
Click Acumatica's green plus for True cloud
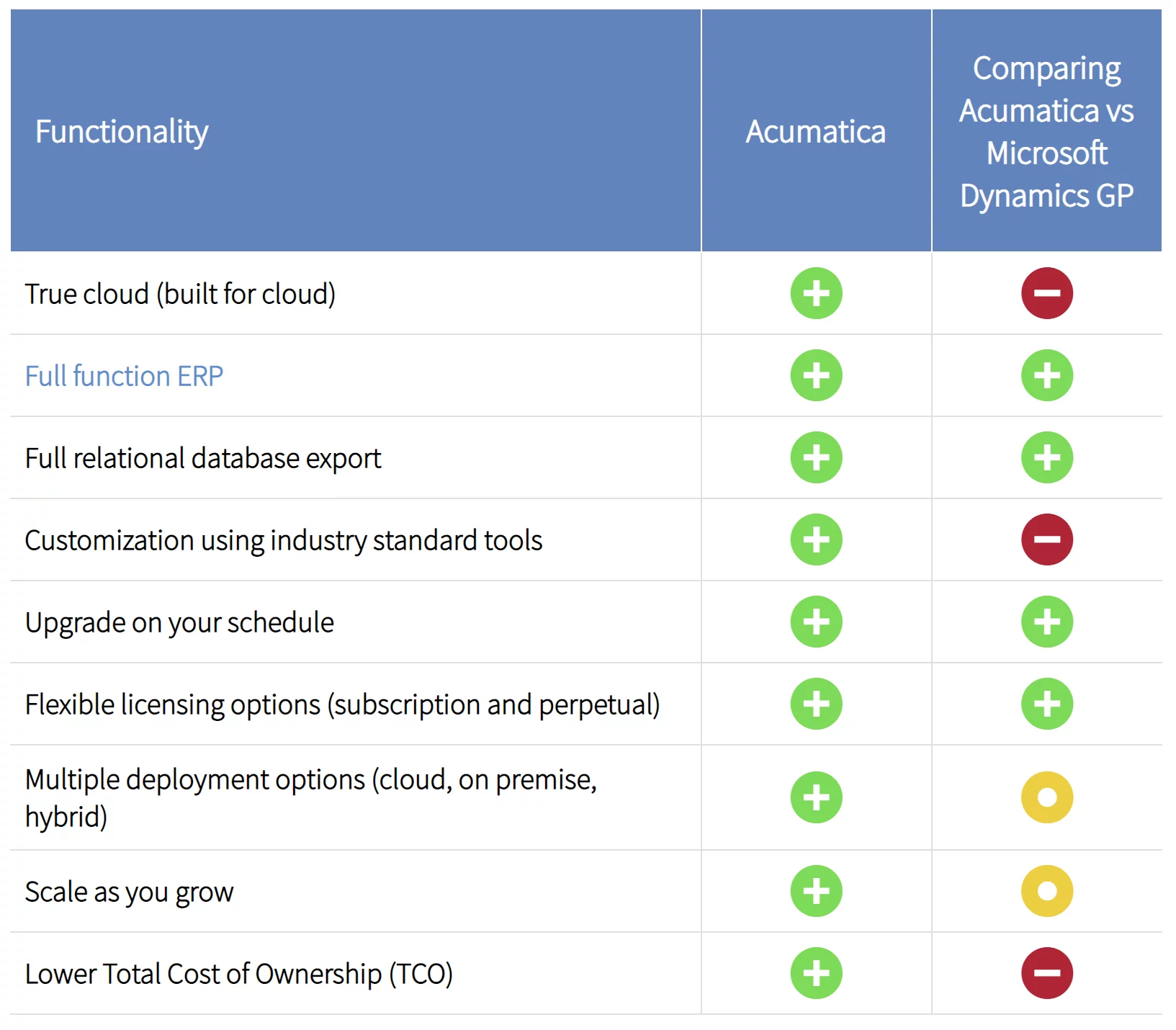click(x=816, y=293)
